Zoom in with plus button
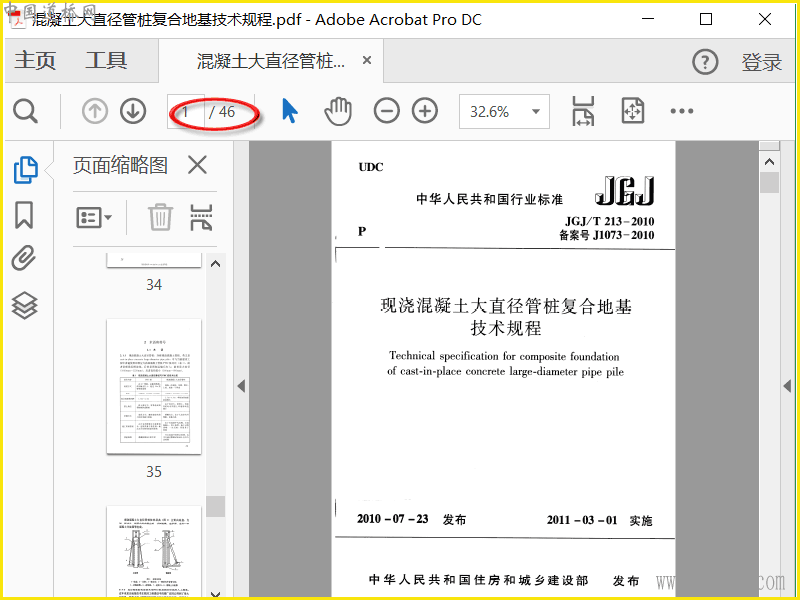 425,111
